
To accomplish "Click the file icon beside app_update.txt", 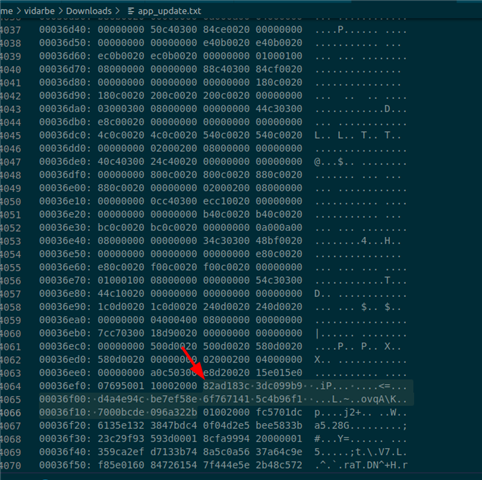I will (x=131, y=11).
